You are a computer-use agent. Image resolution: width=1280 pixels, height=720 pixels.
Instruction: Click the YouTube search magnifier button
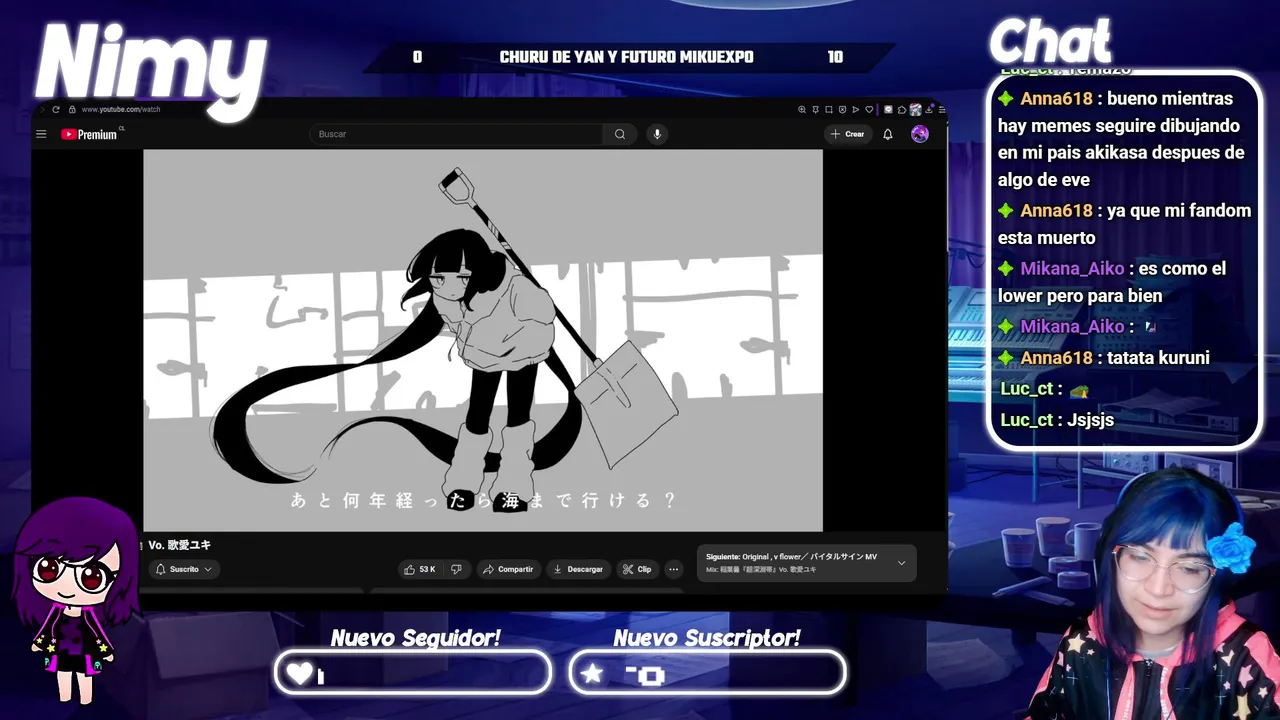pyautogui.click(x=620, y=134)
